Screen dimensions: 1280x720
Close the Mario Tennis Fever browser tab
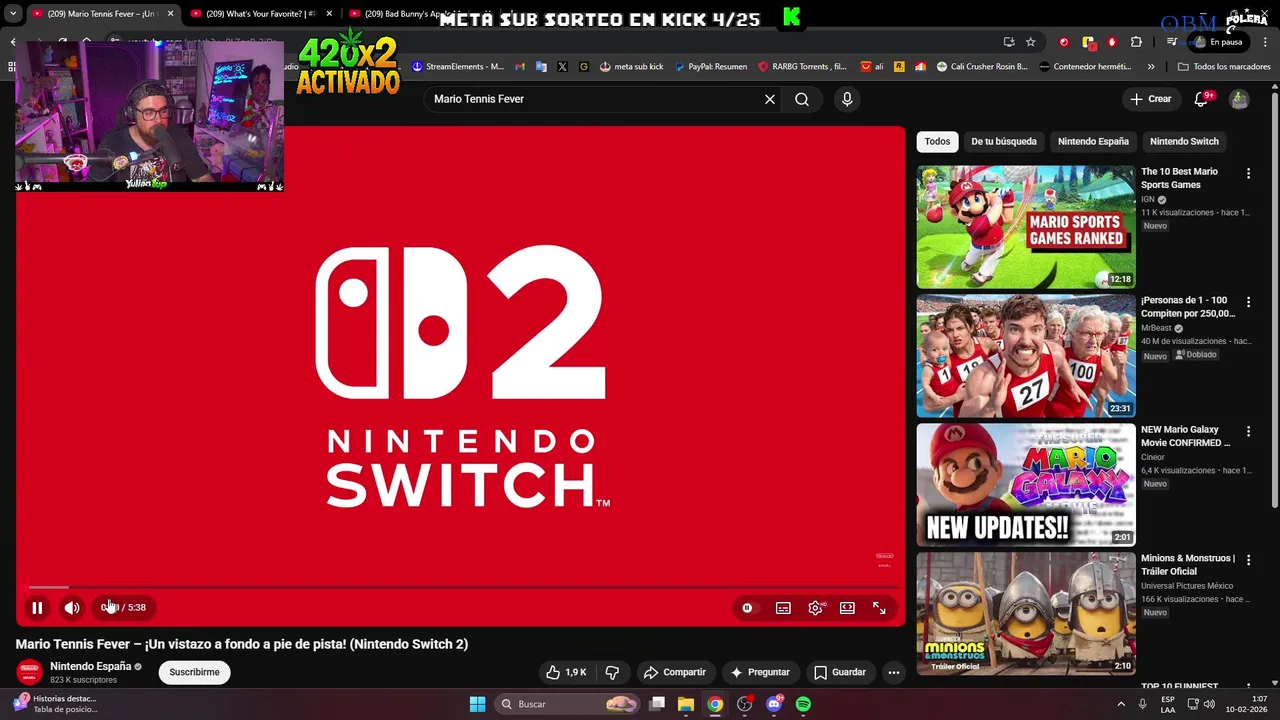tap(170, 14)
